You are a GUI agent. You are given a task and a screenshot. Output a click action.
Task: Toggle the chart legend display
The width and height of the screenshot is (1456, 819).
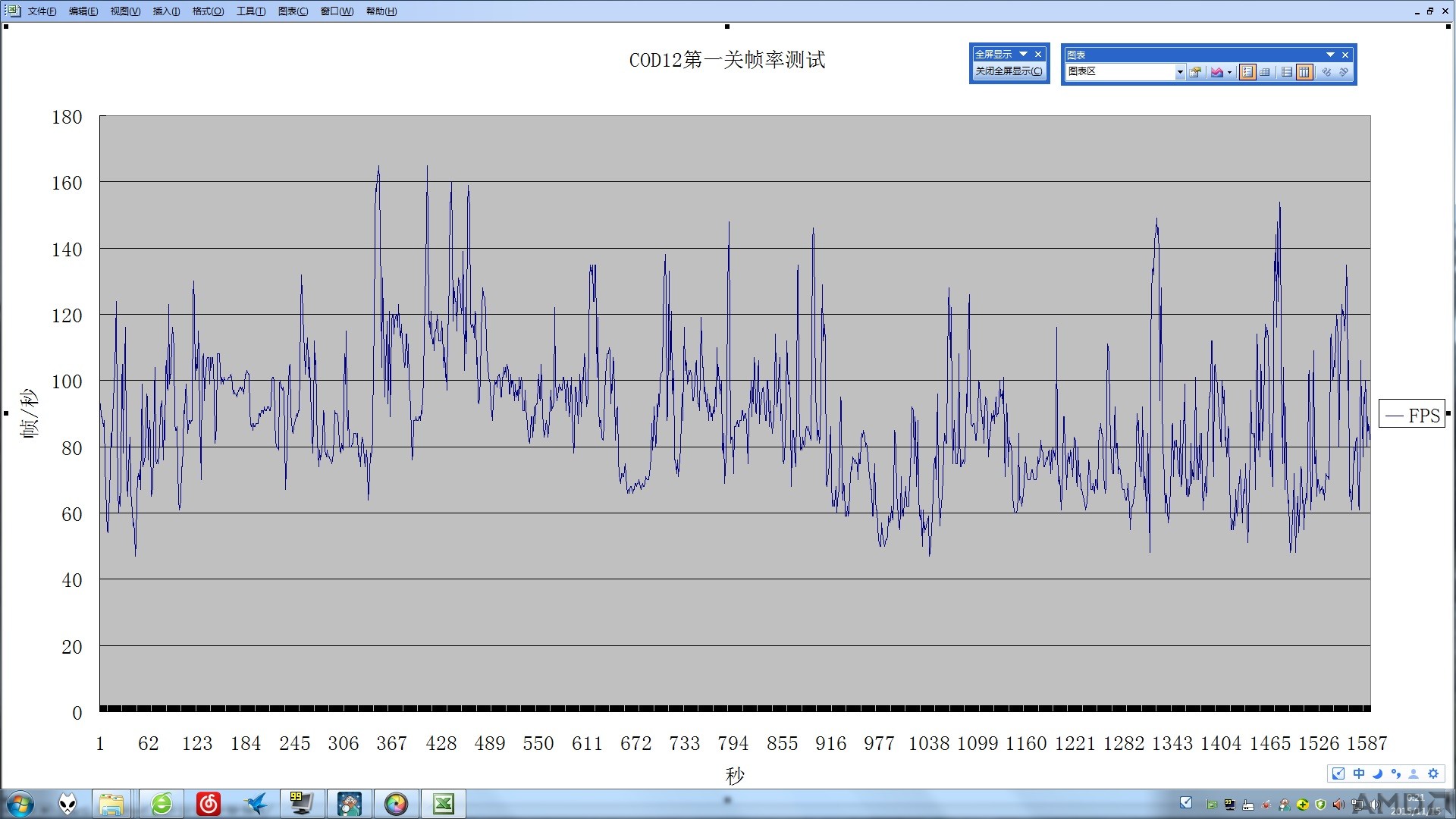point(1247,72)
